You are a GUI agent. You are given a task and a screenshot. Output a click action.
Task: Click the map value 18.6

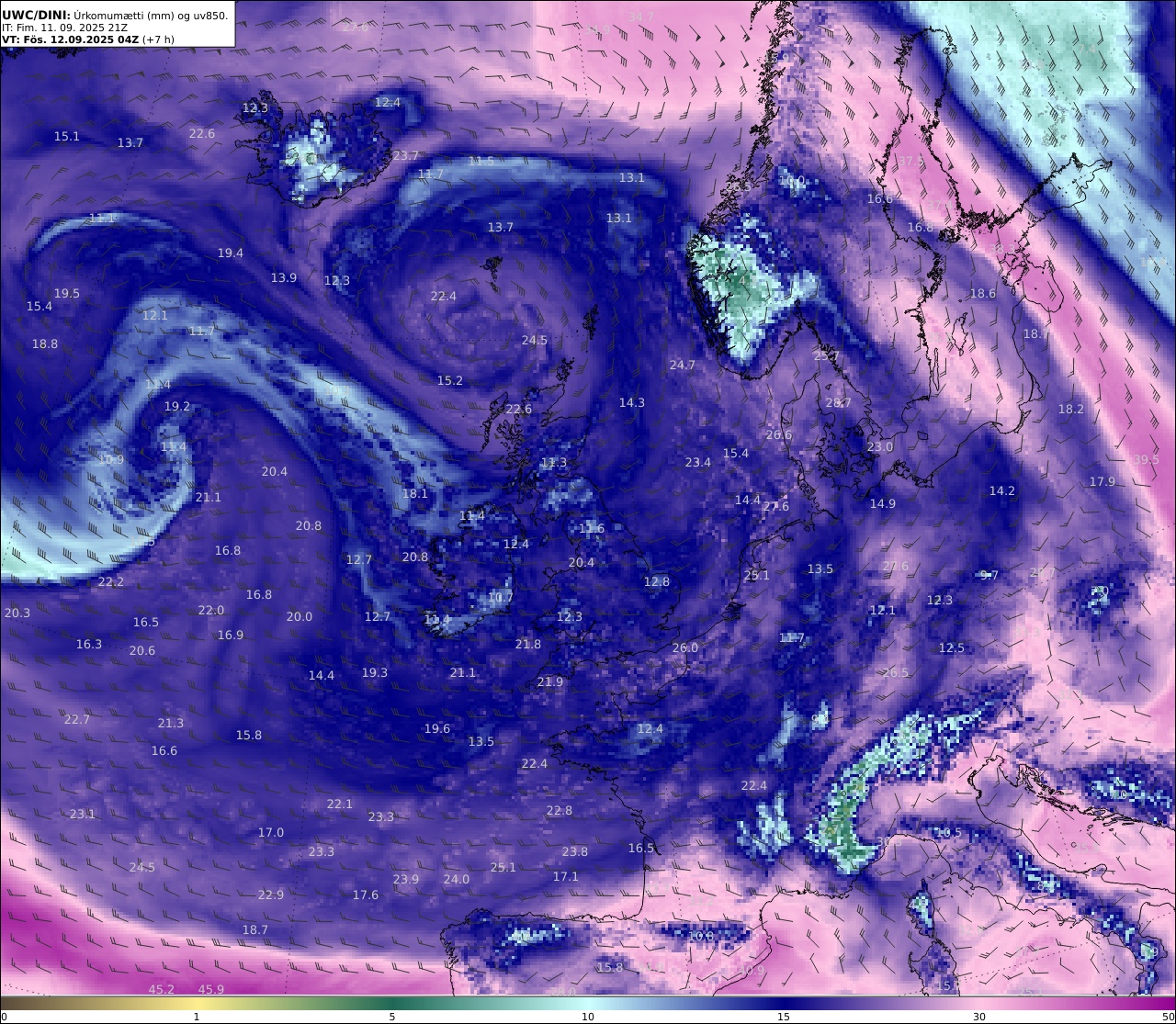(983, 294)
